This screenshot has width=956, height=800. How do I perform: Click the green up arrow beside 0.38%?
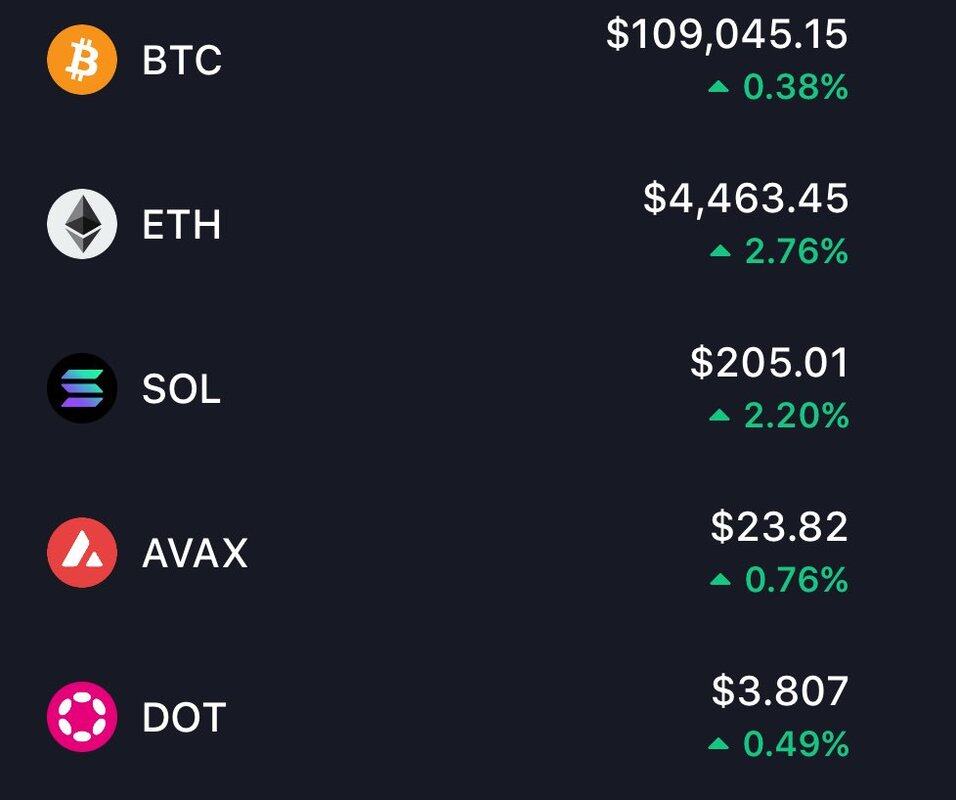(x=719, y=87)
